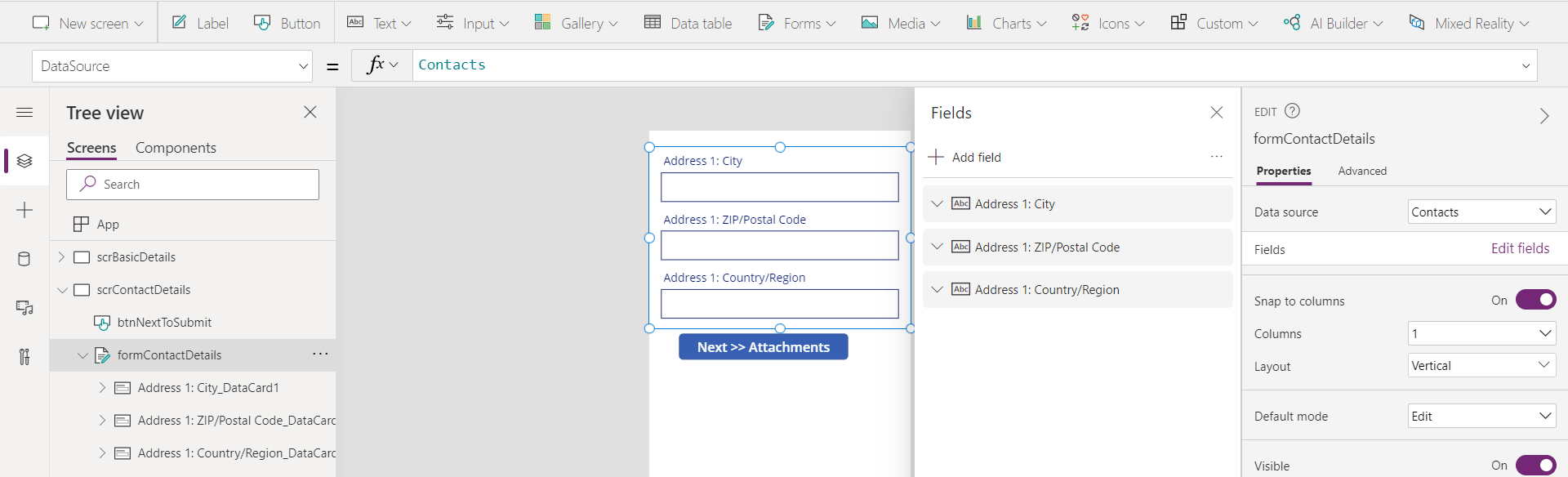Open the Default mode dropdown
This screenshot has width=1568, height=477.
coord(1482,416)
